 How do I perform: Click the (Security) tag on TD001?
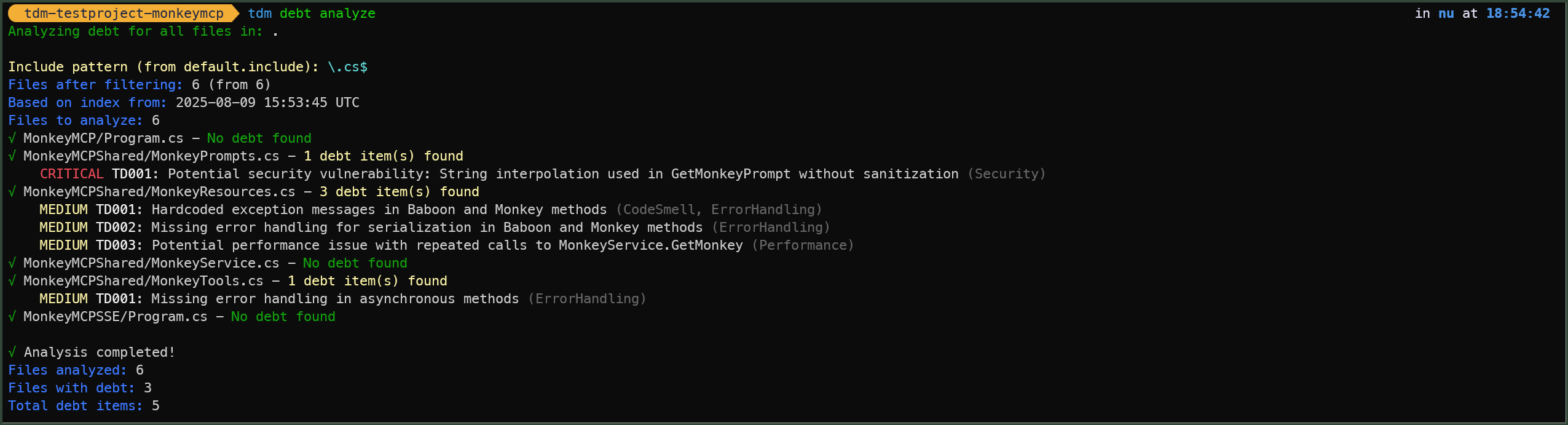click(x=1007, y=174)
